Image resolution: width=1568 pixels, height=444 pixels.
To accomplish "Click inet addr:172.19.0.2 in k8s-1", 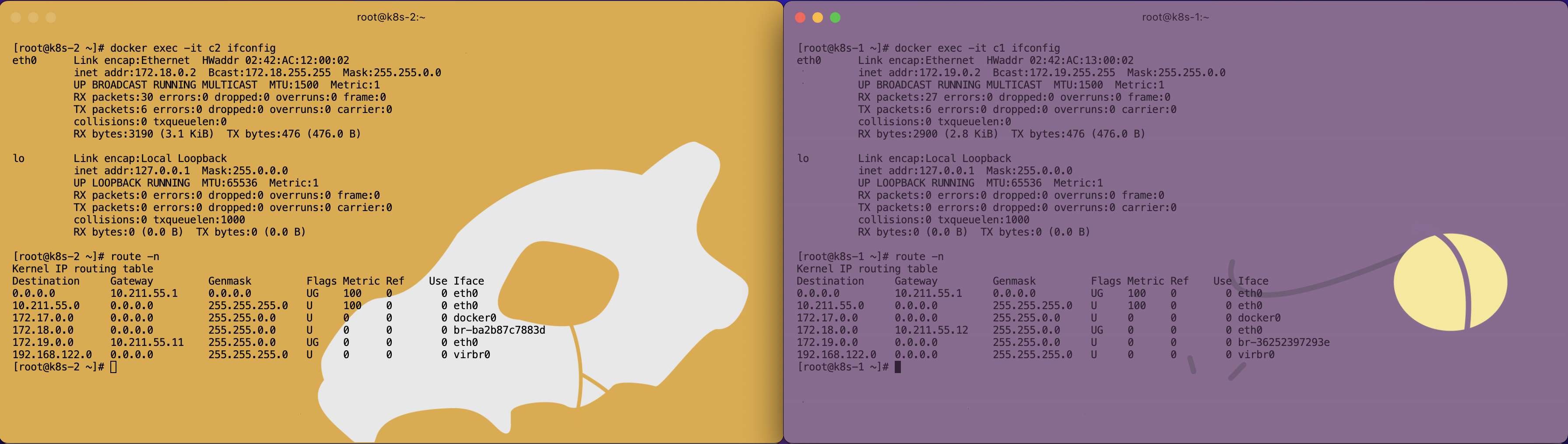I will tap(919, 73).
